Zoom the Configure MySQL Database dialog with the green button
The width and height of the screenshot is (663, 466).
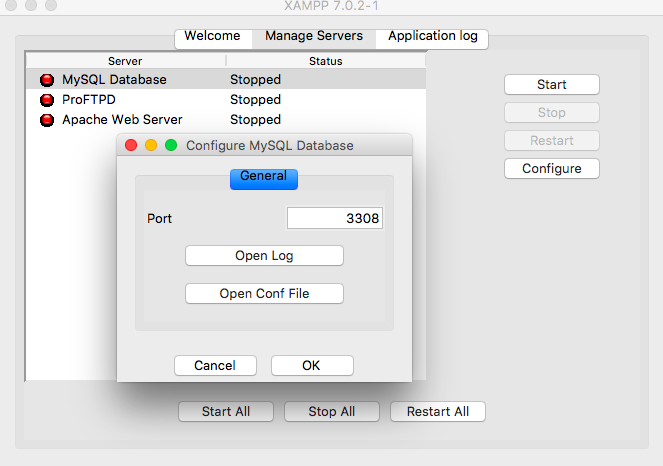point(171,145)
